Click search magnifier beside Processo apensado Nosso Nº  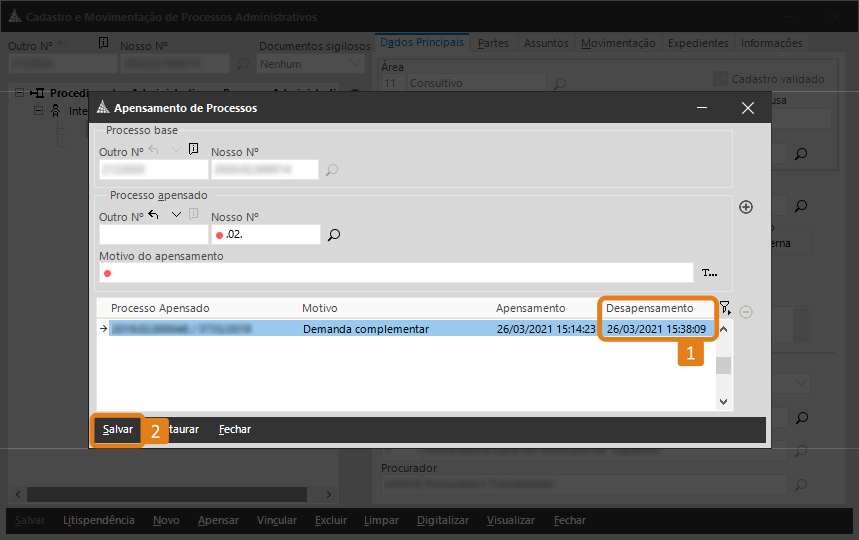[x=334, y=235]
